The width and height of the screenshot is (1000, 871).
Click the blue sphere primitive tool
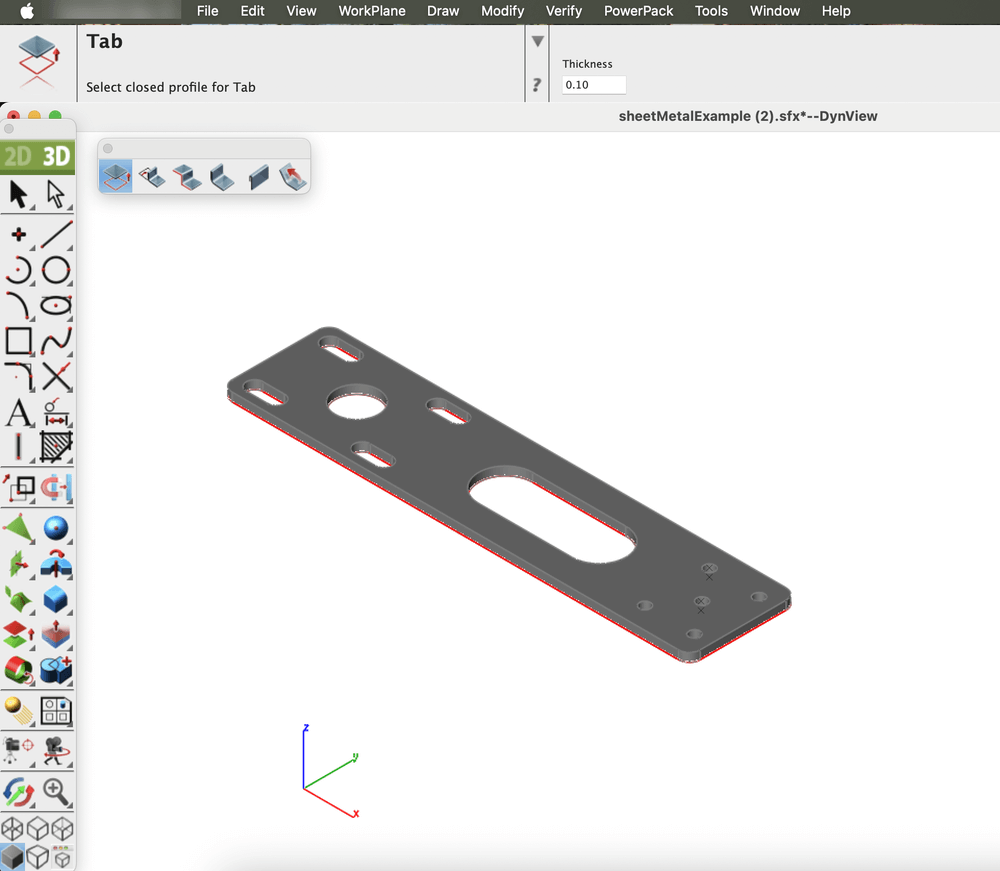[x=56, y=528]
